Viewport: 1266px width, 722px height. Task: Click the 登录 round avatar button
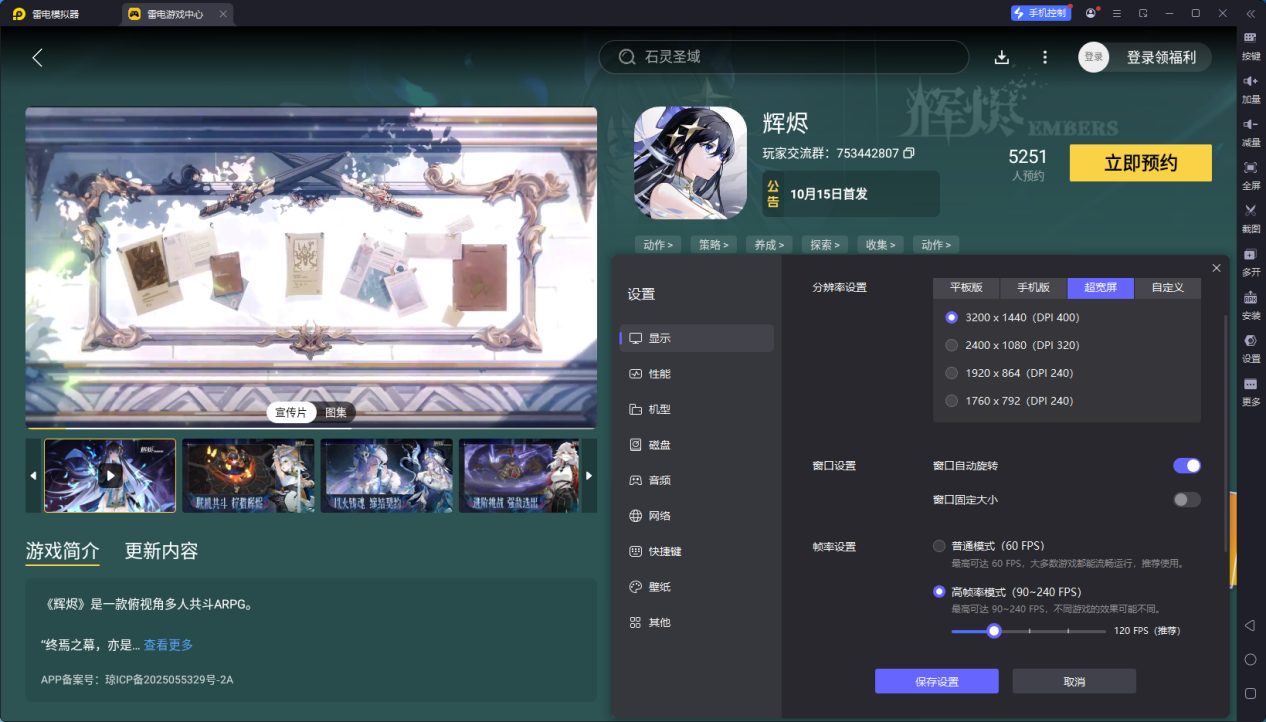1094,57
